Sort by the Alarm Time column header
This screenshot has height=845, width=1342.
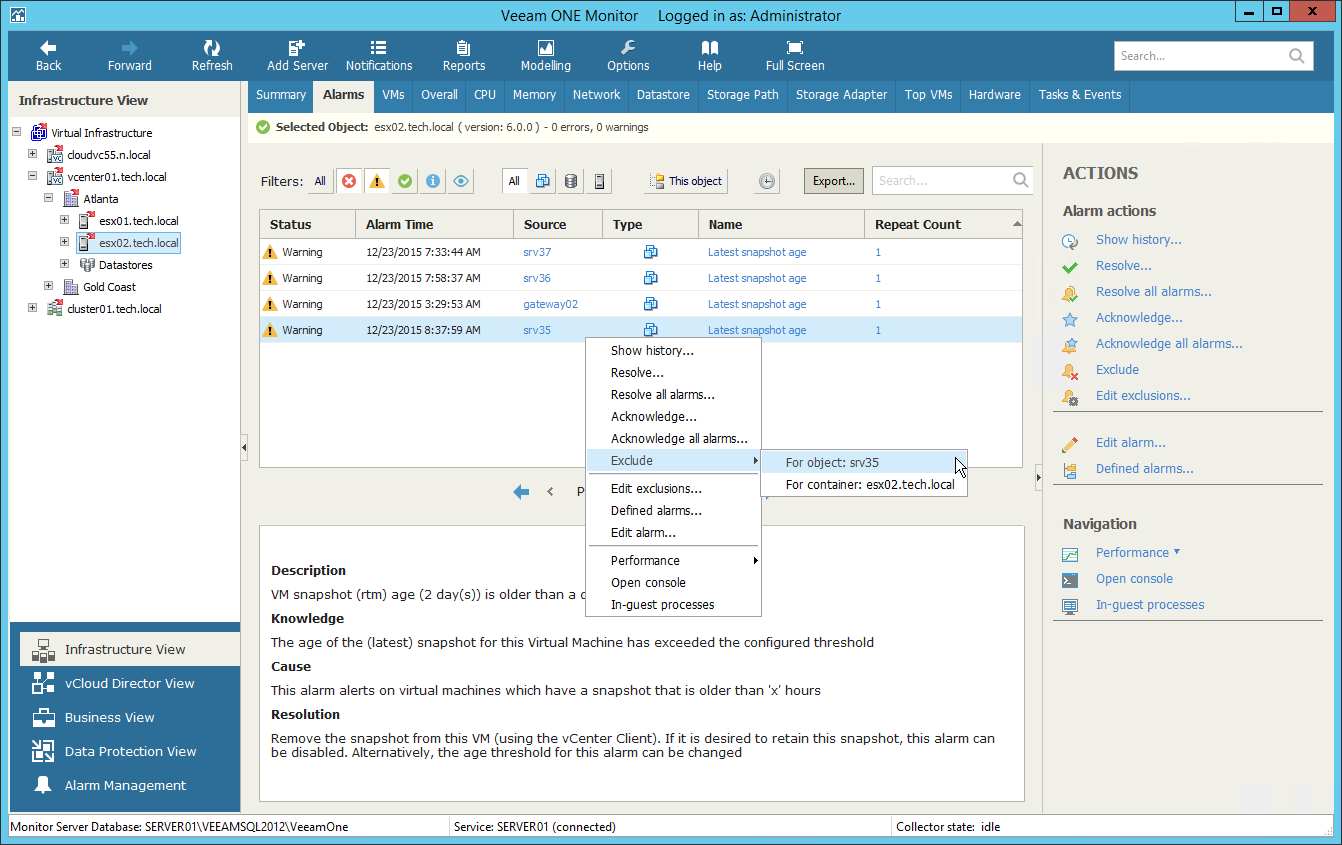coord(434,225)
